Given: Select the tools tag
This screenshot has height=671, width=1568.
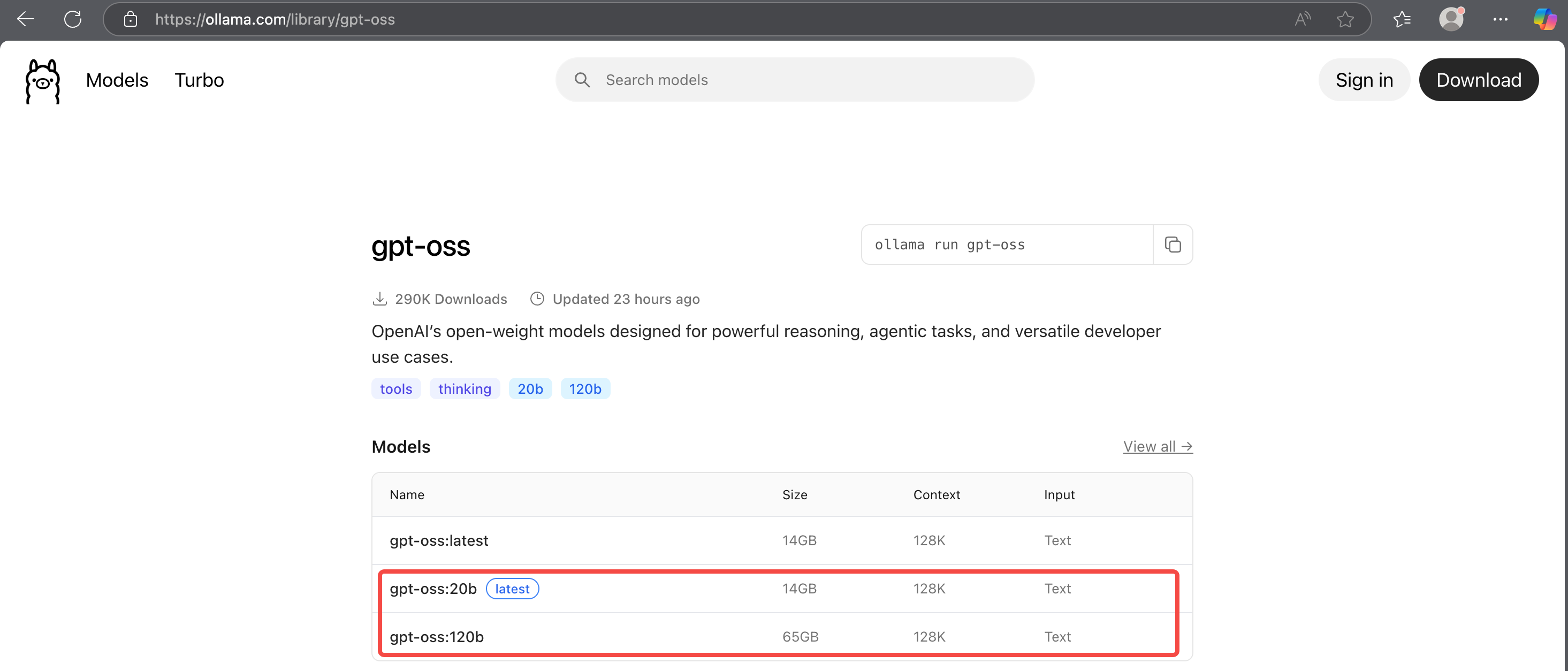Looking at the screenshot, I should [x=395, y=389].
